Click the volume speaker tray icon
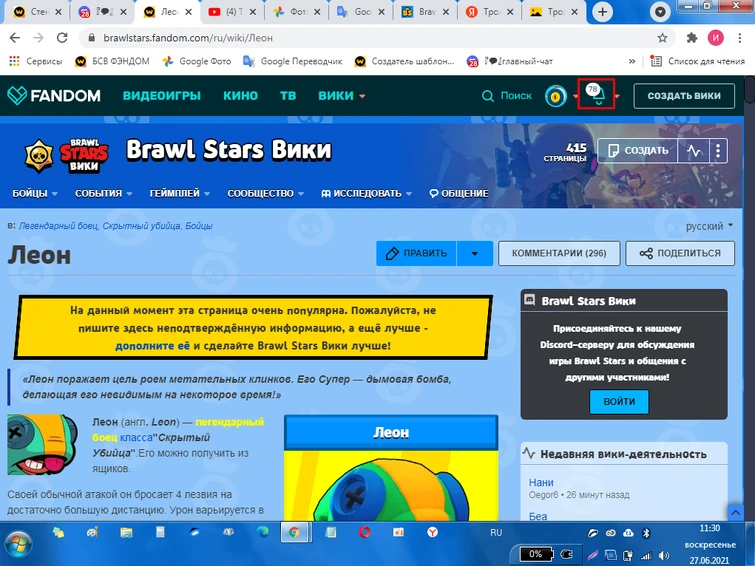The image size is (755, 566). point(664,555)
